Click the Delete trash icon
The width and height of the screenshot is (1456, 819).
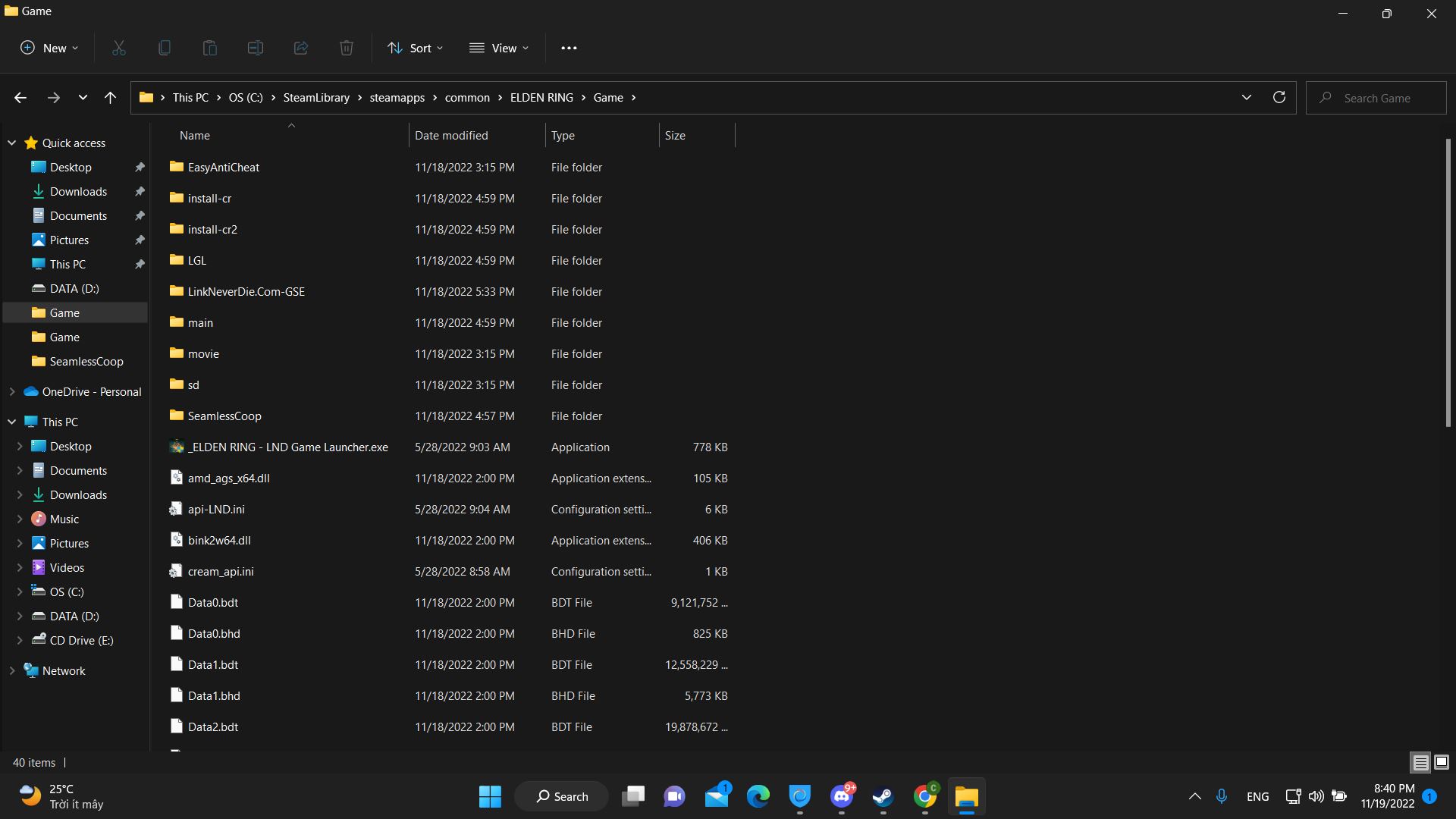tap(347, 48)
